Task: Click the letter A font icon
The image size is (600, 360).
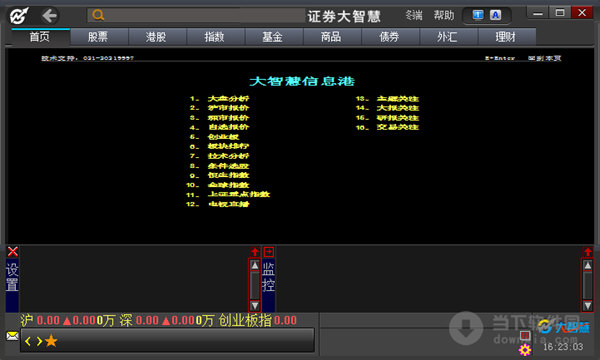Action: (496, 15)
